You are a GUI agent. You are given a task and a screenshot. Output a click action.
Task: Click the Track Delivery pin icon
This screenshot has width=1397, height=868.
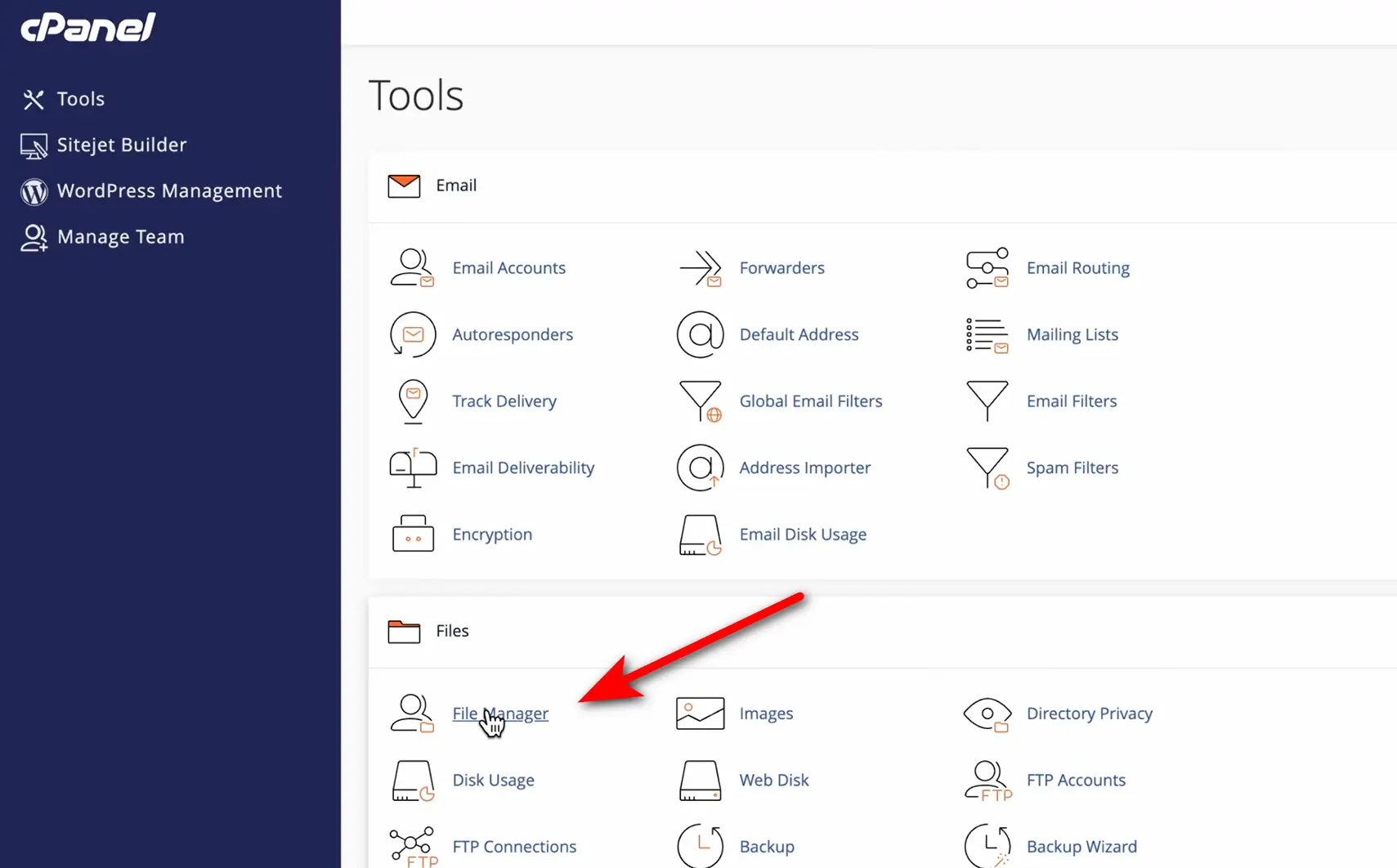tap(412, 401)
